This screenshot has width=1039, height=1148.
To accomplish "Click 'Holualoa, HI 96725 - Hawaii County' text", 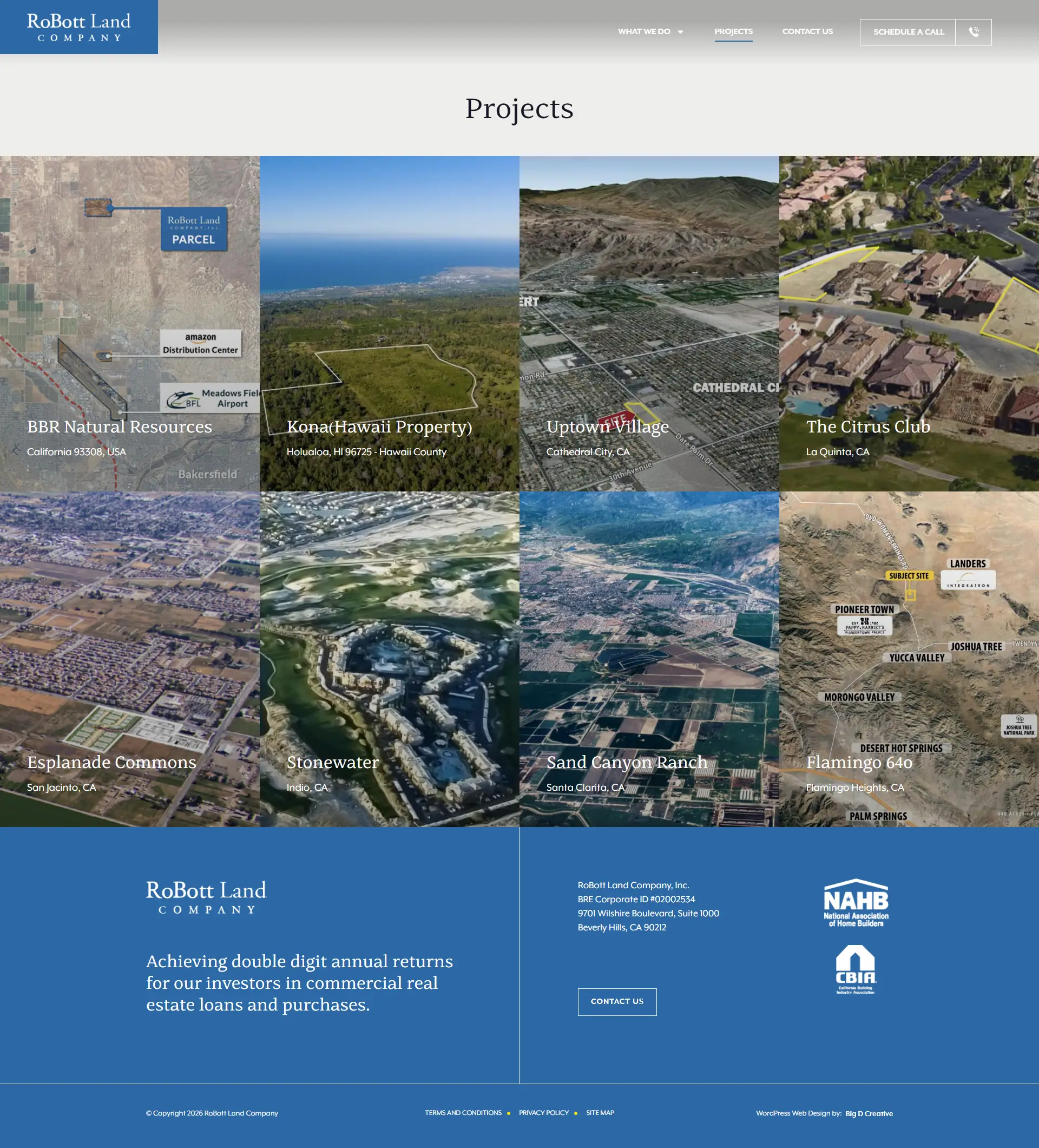I will coord(366,451).
